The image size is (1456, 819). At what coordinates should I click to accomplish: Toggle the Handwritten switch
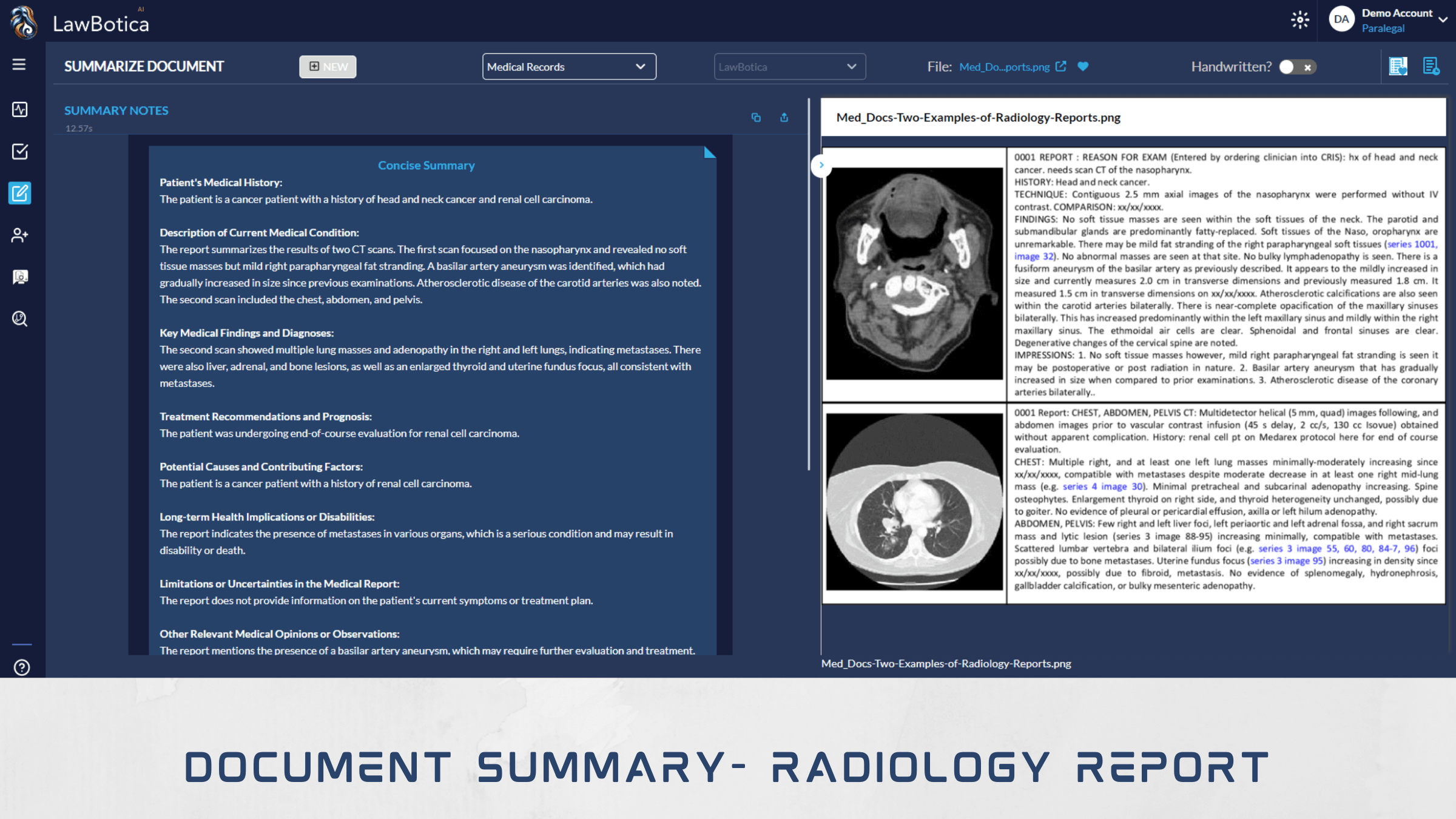coord(1297,67)
